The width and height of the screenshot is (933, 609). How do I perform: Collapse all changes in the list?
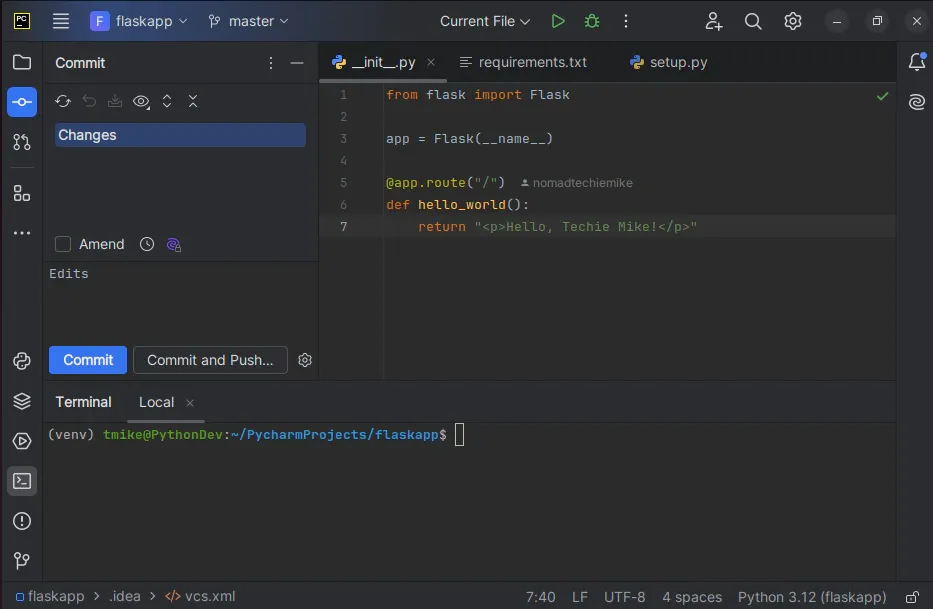click(193, 101)
